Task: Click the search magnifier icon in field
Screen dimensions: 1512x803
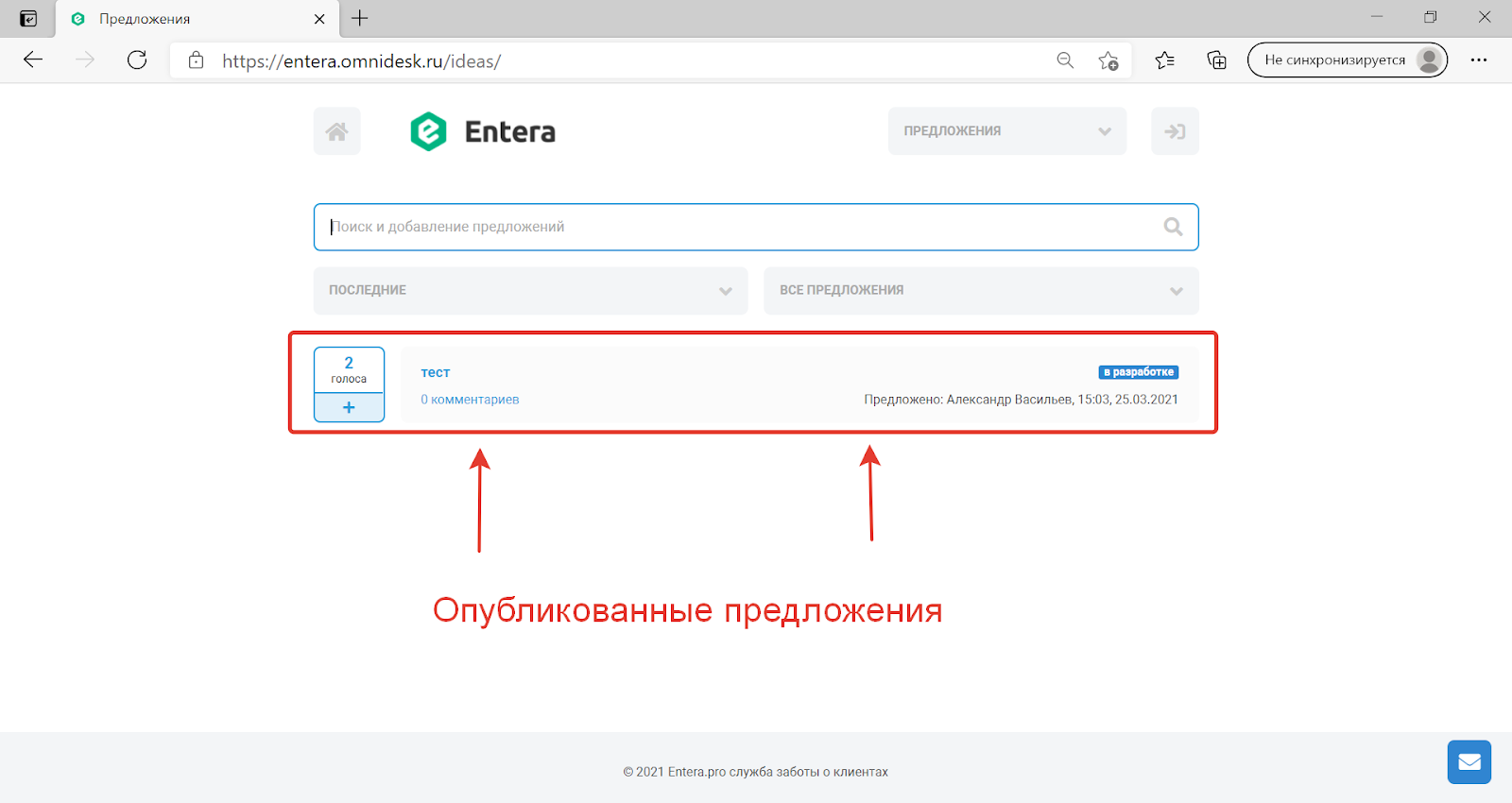Action: (x=1173, y=227)
